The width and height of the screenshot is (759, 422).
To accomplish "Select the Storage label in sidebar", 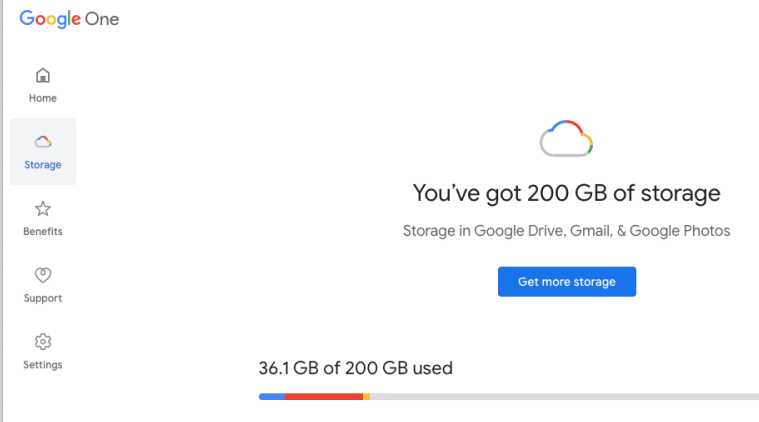I will tap(43, 165).
